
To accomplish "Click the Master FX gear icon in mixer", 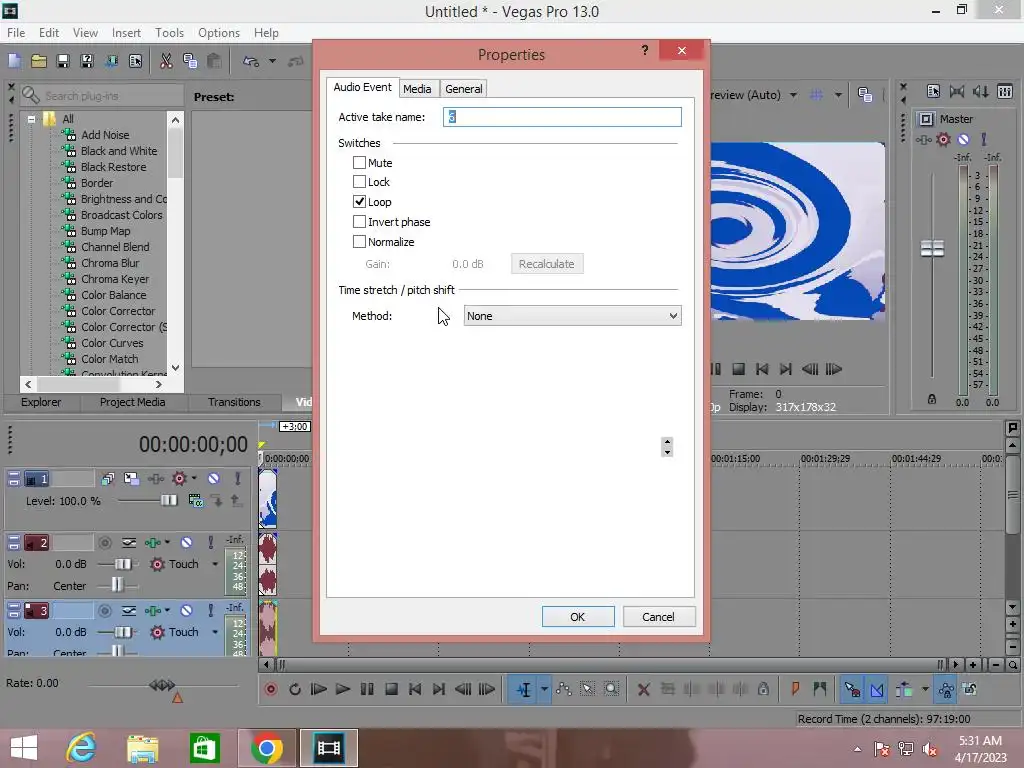I will click(x=943, y=139).
